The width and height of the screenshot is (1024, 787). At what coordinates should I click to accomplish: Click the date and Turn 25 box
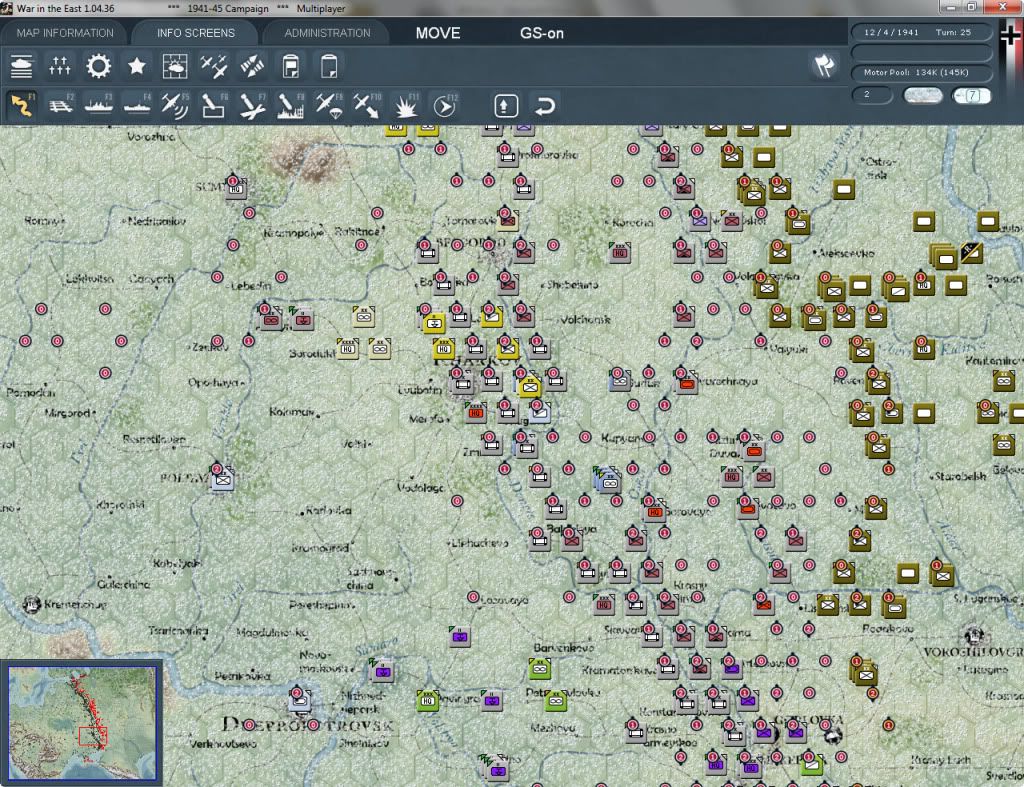click(921, 32)
